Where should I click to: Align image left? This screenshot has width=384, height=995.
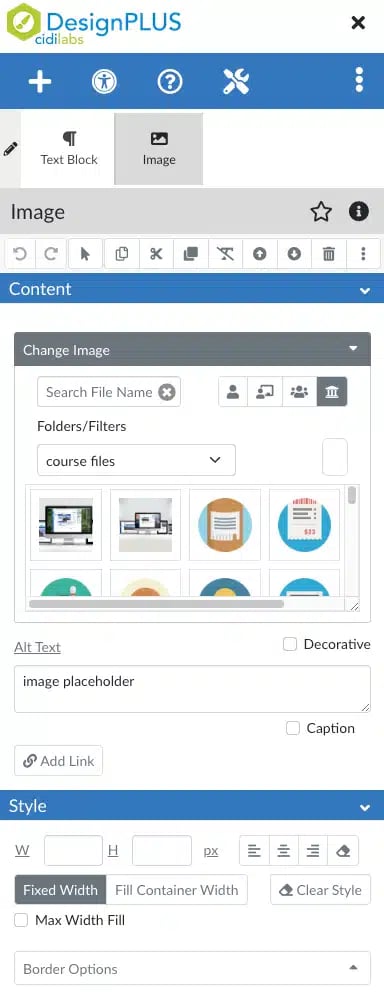(254, 852)
